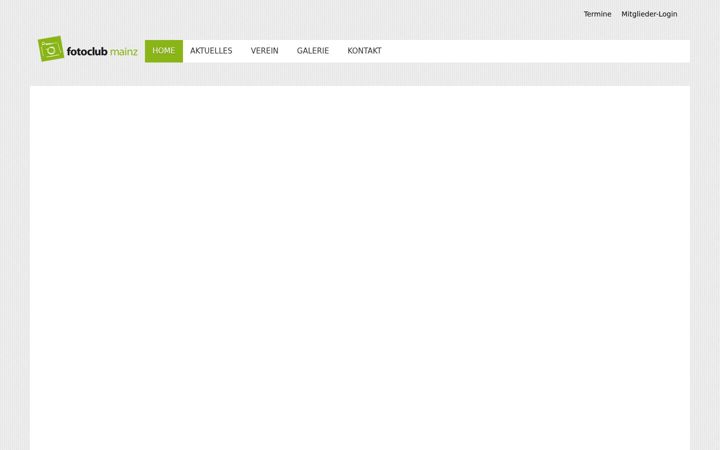Viewport: 720px width, 450px height.
Task: Open the Mitglieder-Login link
Action: [649, 14]
